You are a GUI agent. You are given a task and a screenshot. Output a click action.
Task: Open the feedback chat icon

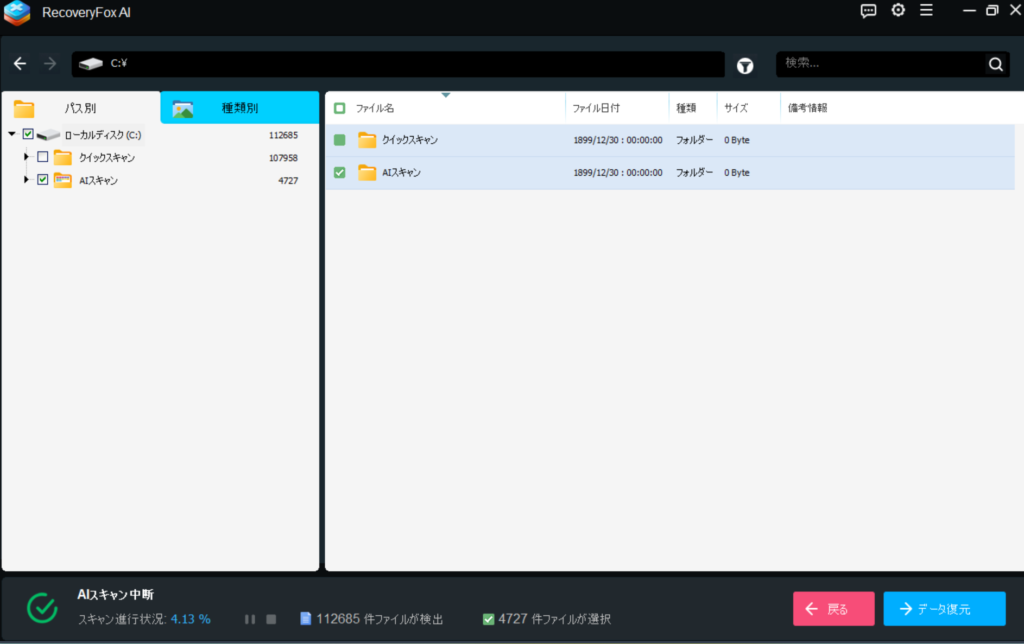coord(868,11)
